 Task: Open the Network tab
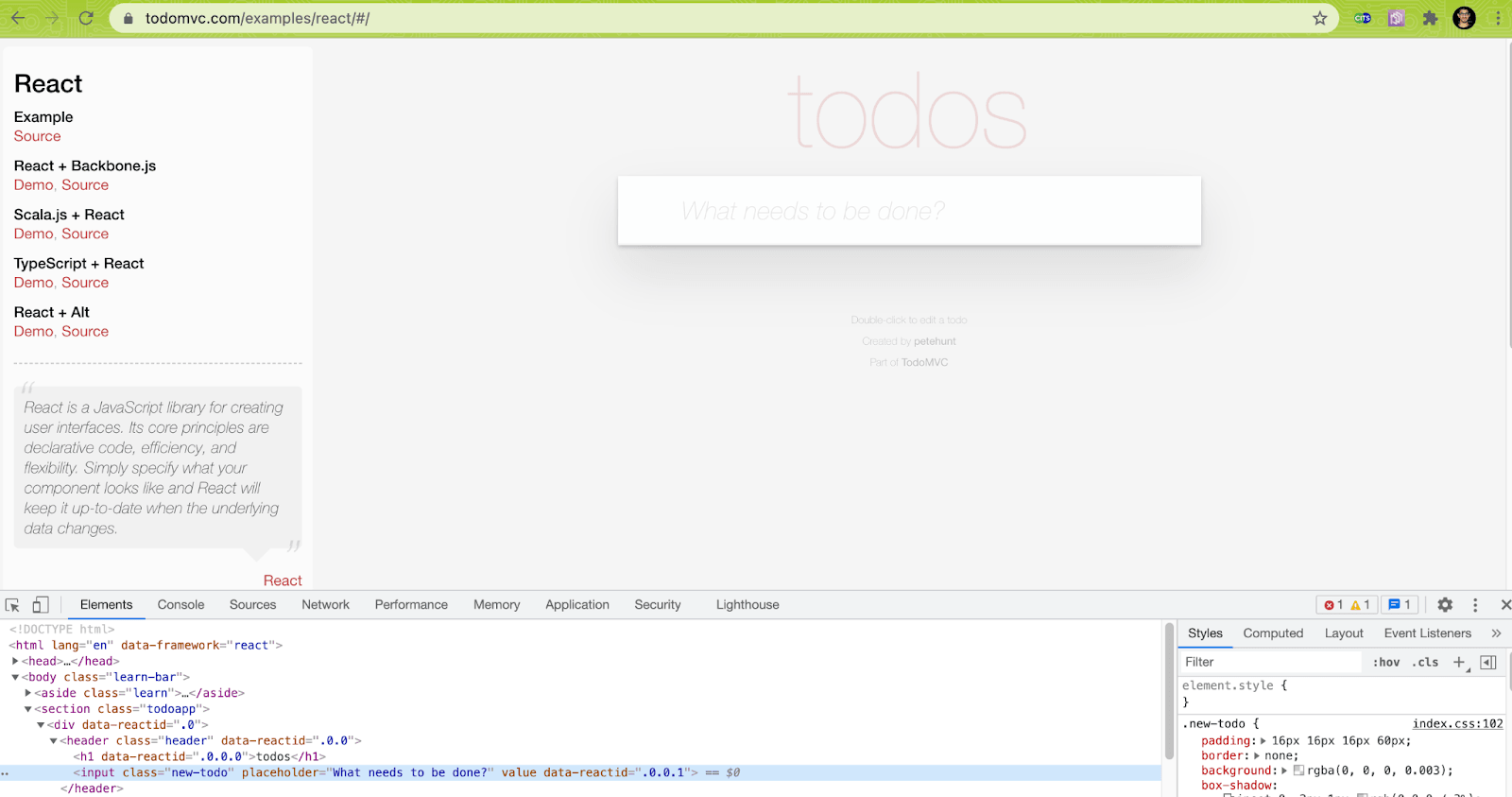(325, 605)
